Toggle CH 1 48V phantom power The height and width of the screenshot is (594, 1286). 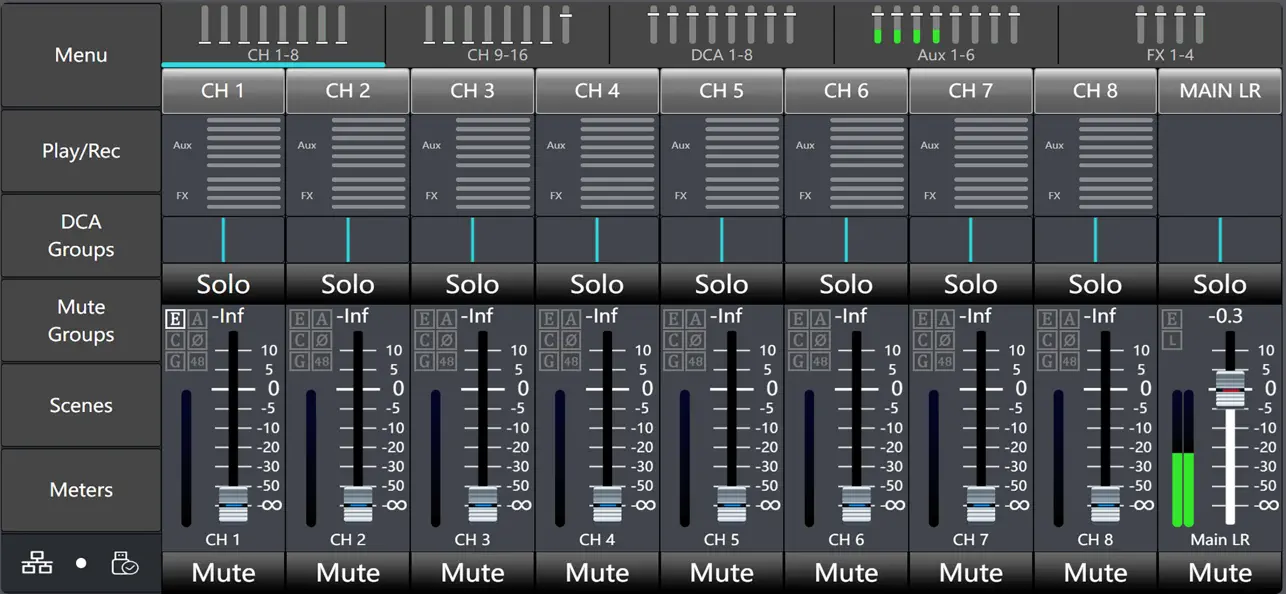197,360
